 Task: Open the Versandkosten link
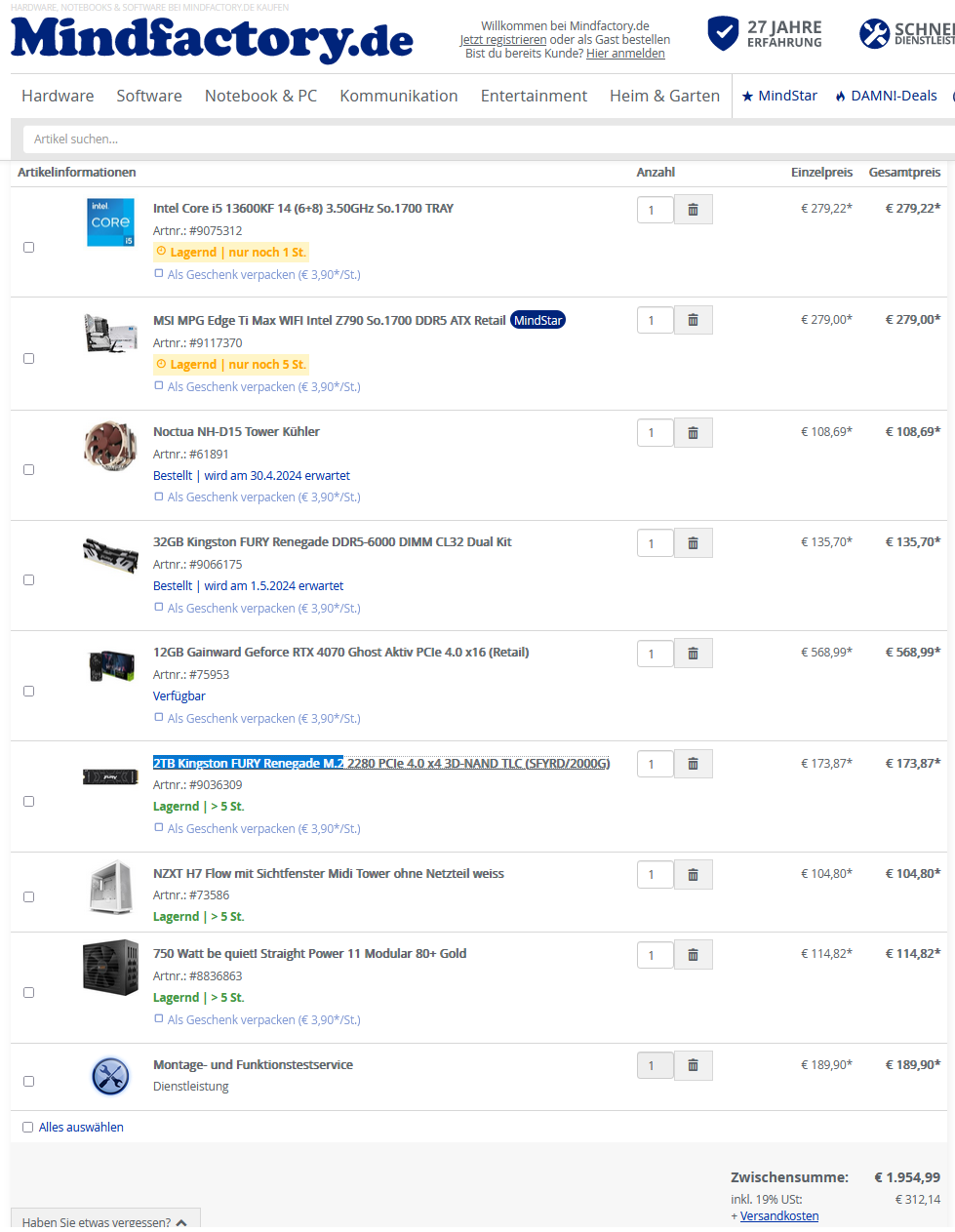point(779,1216)
